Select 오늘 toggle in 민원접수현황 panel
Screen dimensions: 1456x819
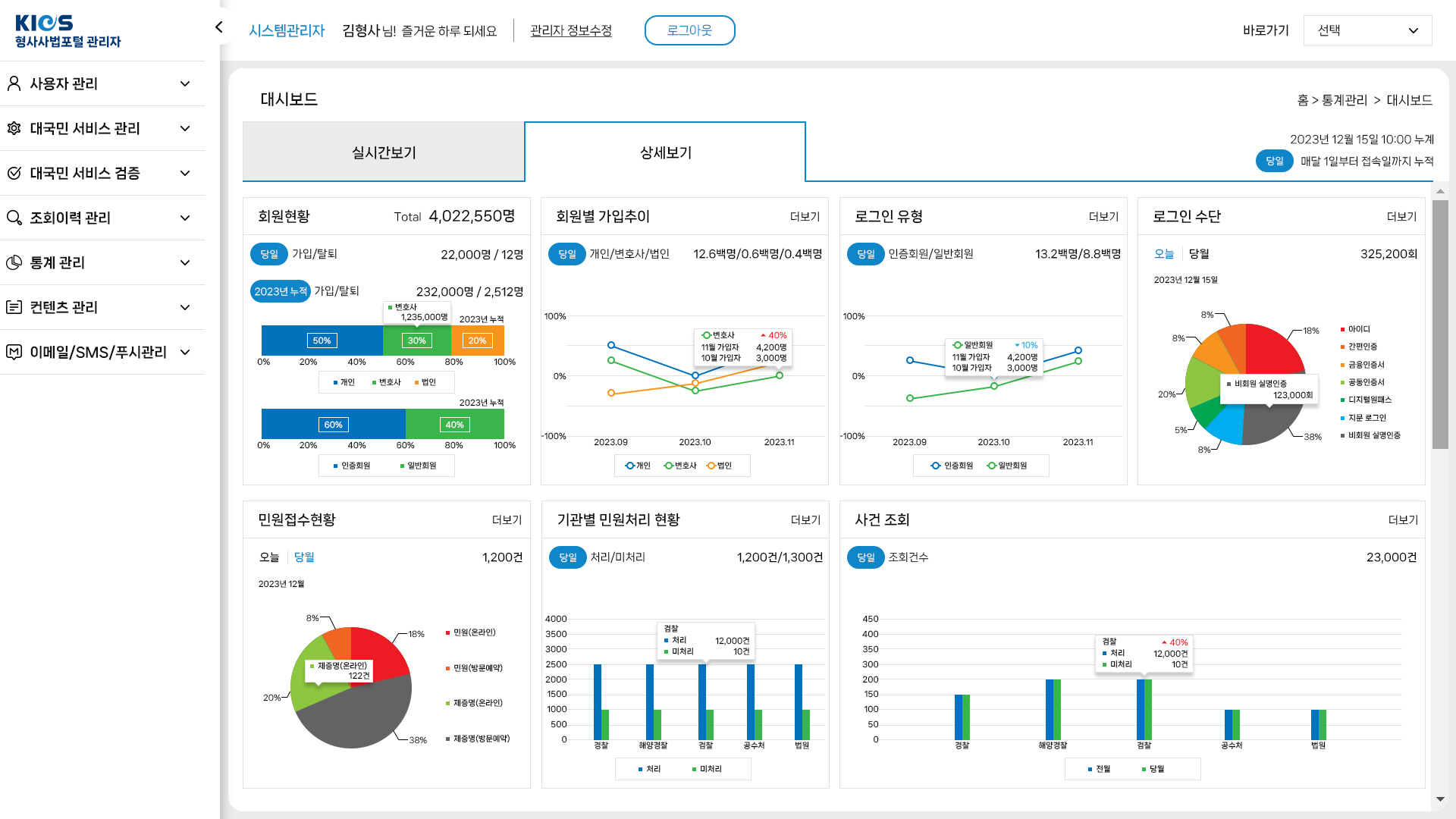tap(269, 557)
